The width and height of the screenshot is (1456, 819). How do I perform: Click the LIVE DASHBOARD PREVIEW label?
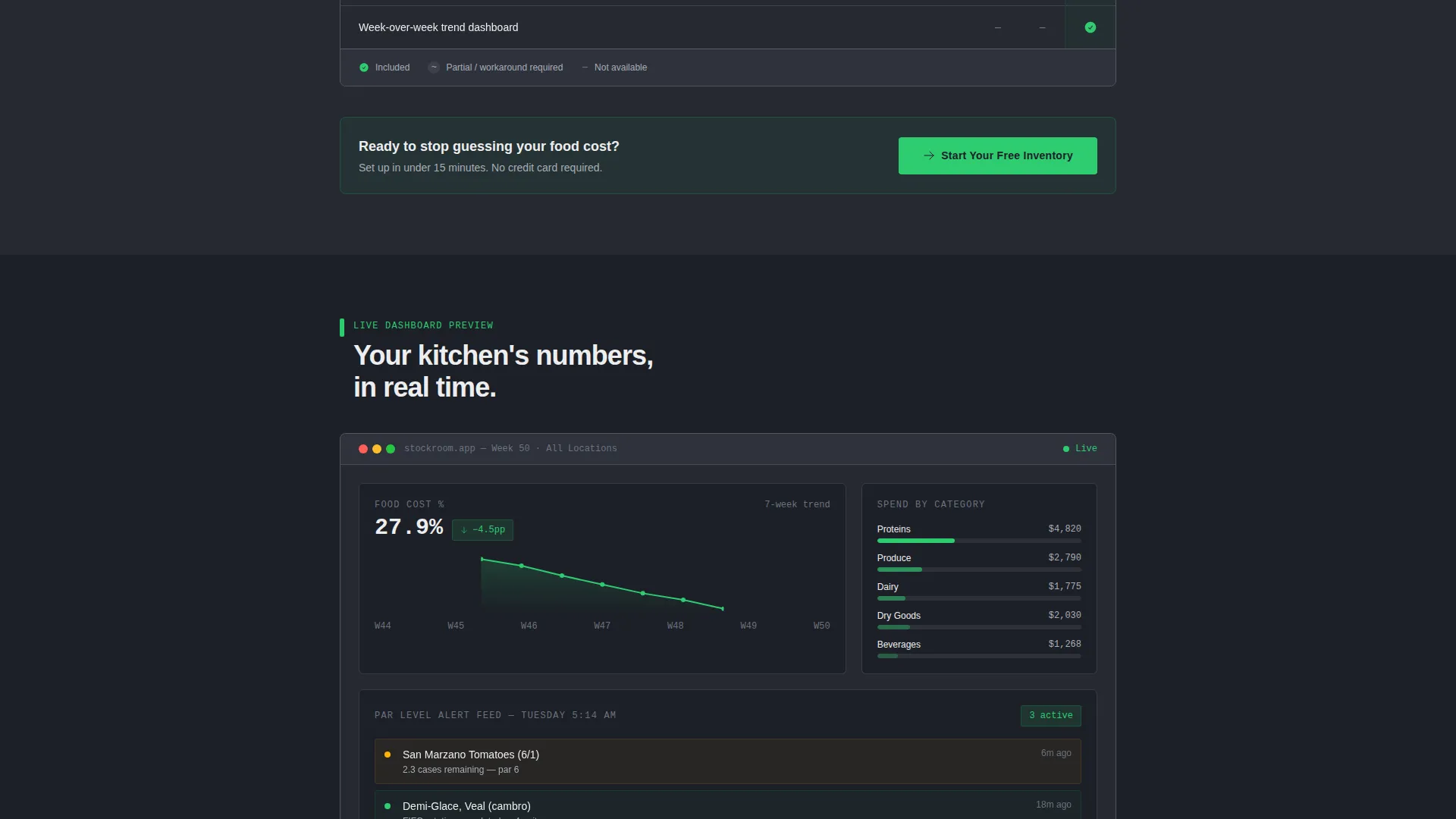(x=423, y=325)
